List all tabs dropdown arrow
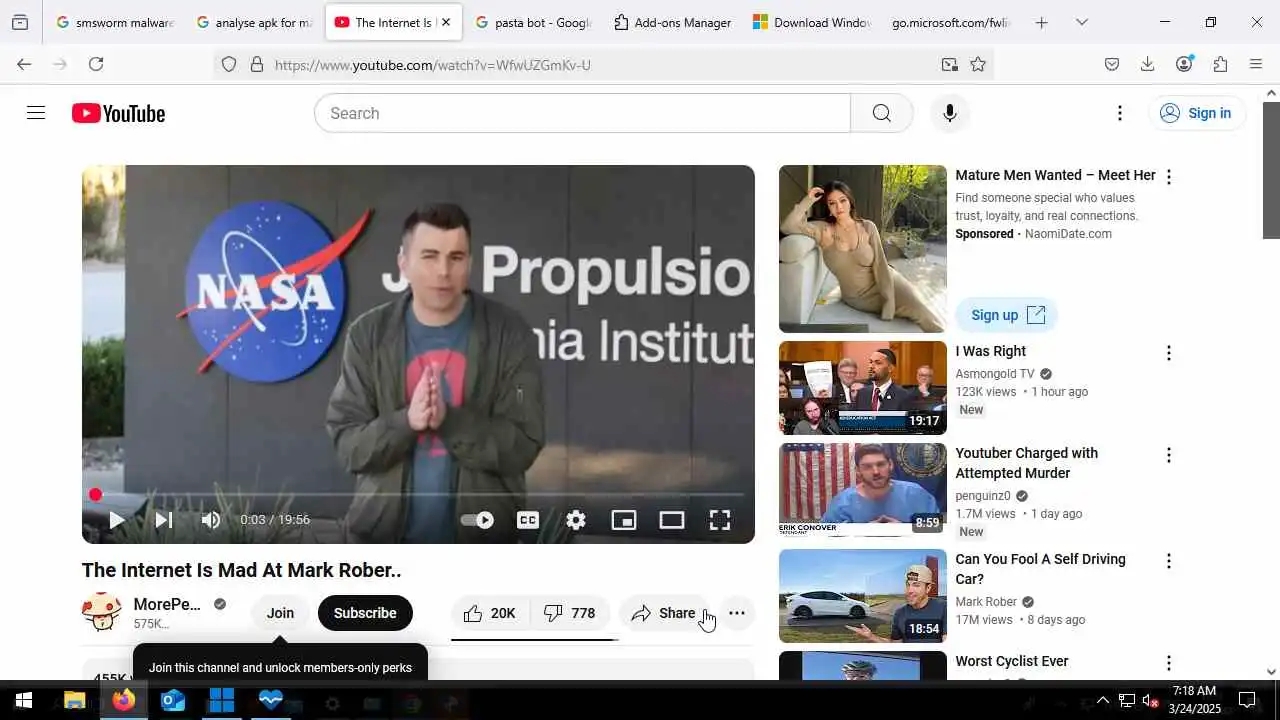 pyautogui.click(x=1081, y=22)
